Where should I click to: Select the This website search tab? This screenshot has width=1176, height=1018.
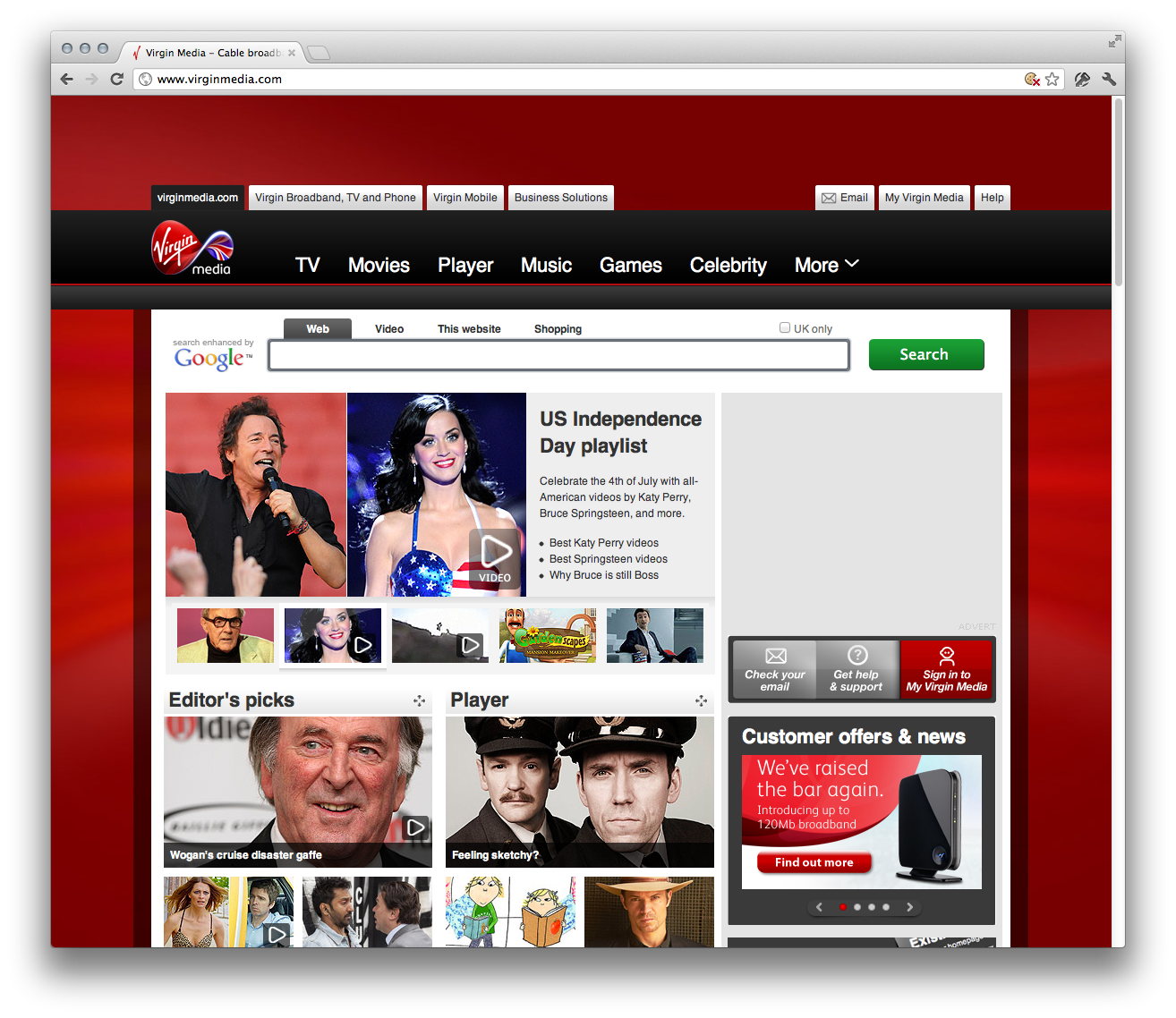click(469, 329)
